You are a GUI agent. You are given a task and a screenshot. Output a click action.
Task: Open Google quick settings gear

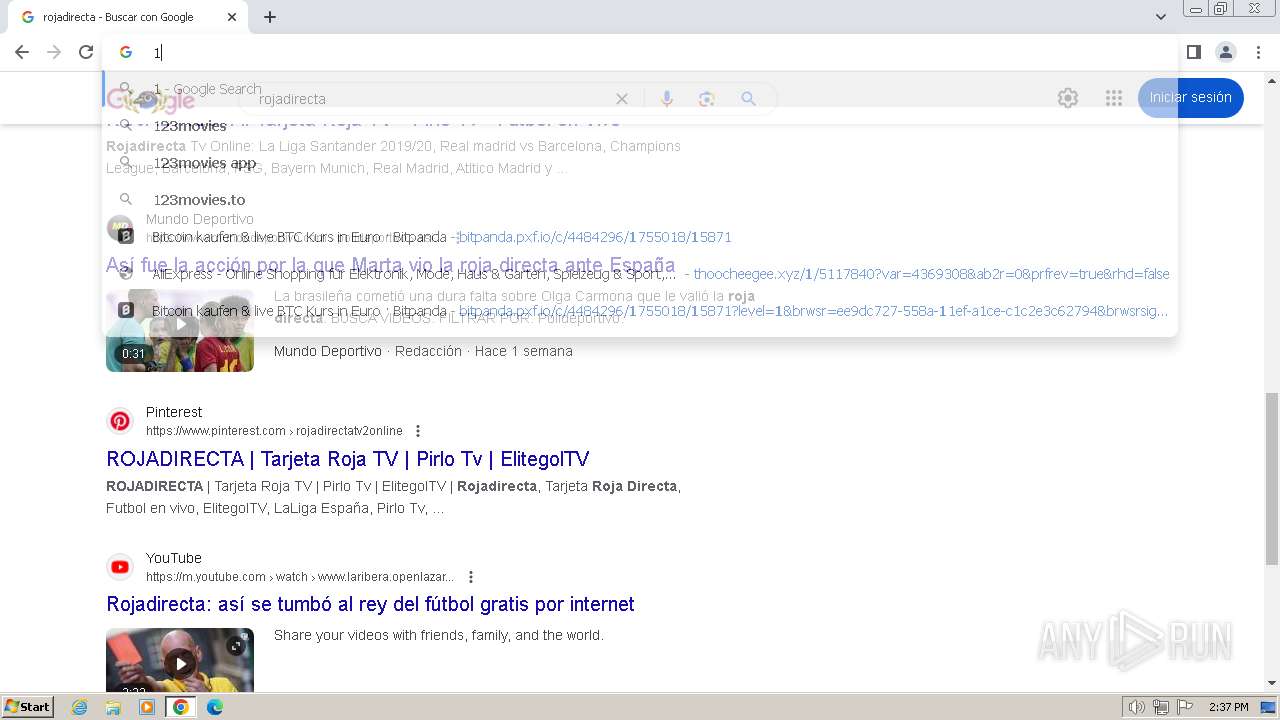click(1068, 97)
